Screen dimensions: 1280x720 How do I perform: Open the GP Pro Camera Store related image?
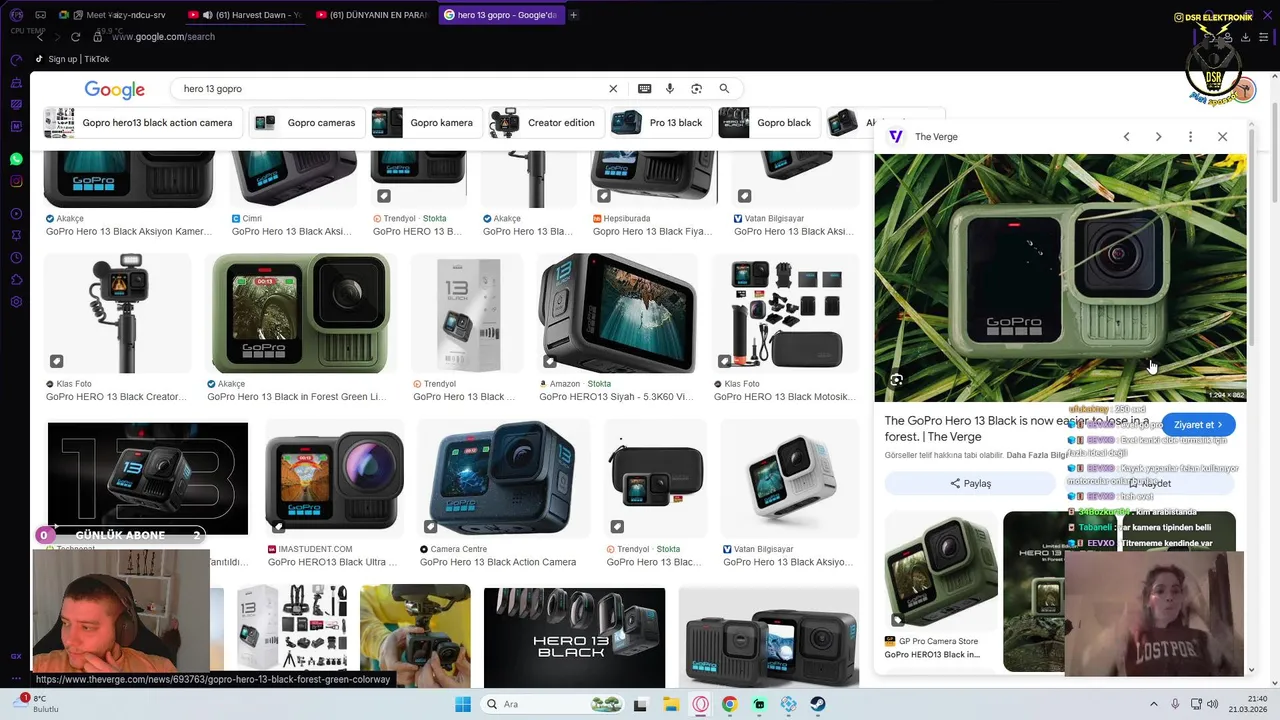(x=941, y=571)
